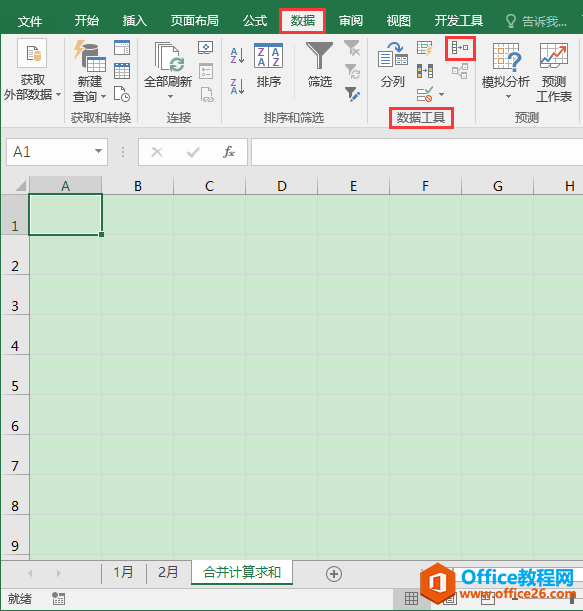Select cell A1
The image size is (583, 611).
65,215
